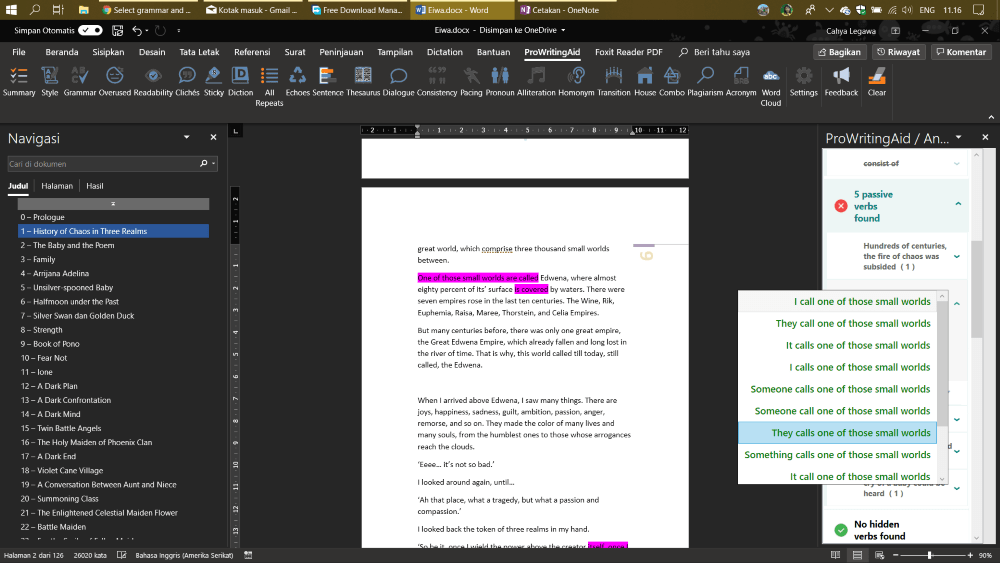Click the Readability report icon
Image resolution: width=1000 pixels, height=563 pixels.
(153, 80)
